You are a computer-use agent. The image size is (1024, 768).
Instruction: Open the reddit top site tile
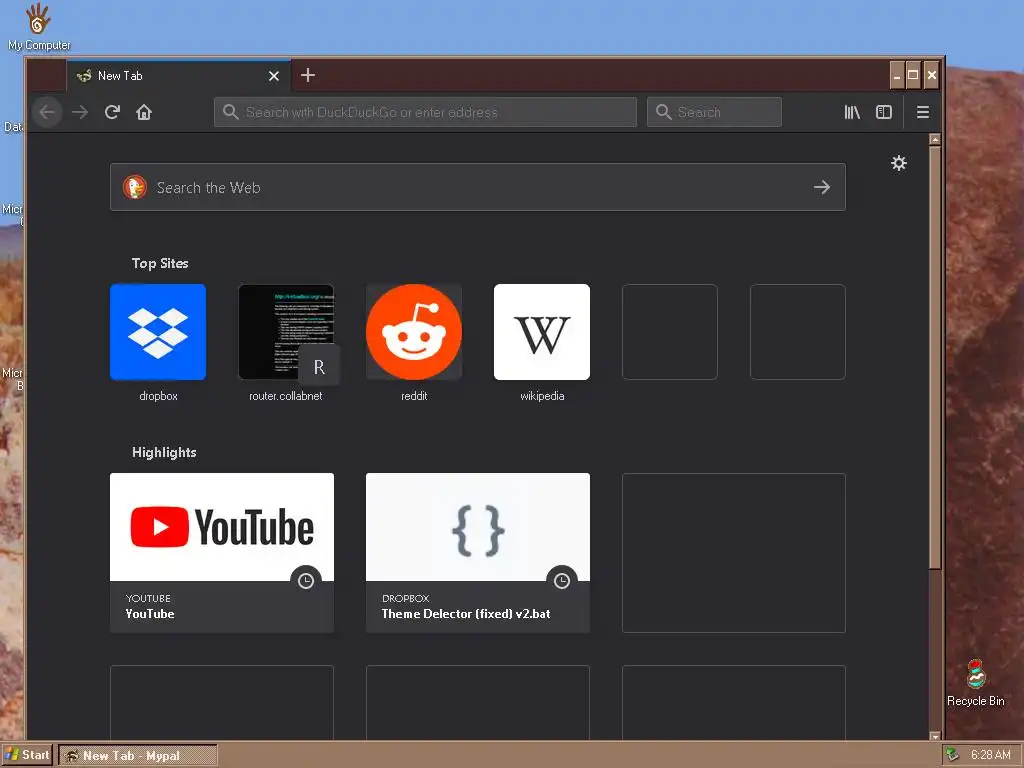[x=414, y=332]
